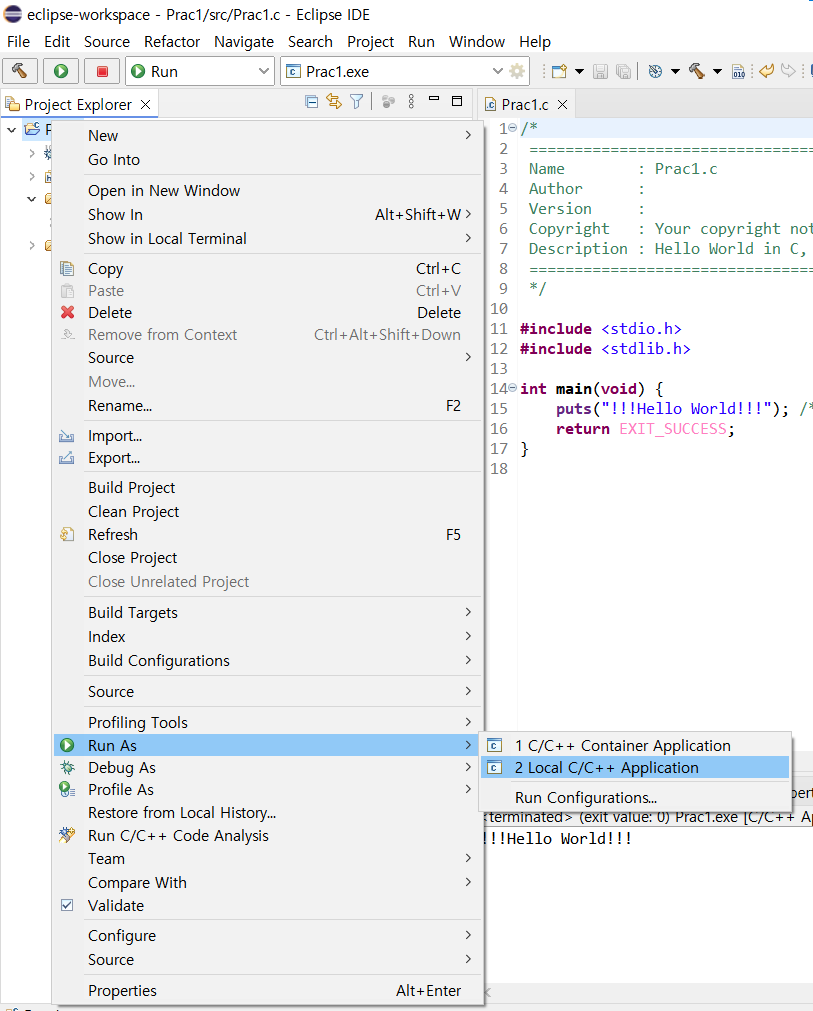Open the Debug As submenu
813x1011 pixels.
coord(268,767)
